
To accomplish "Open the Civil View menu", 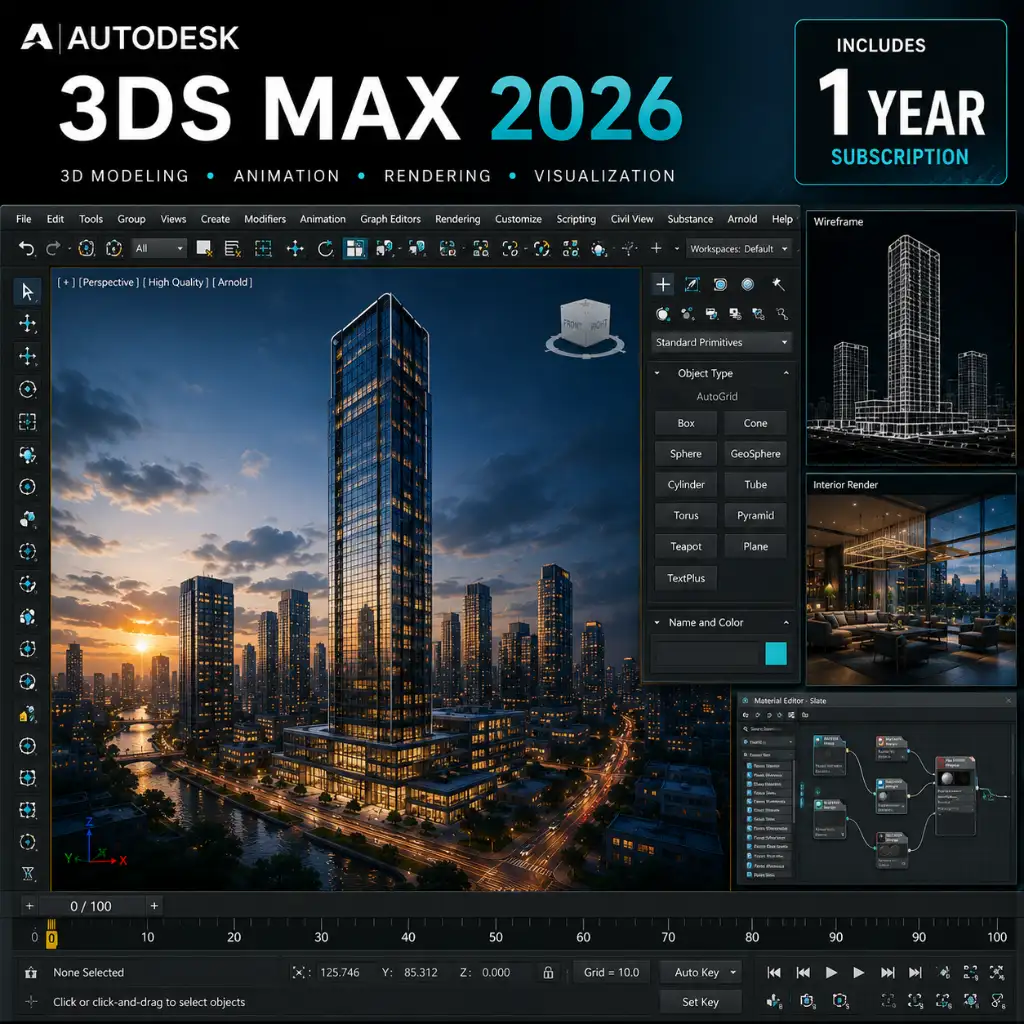I will pyautogui.click(x=632, y=219).
